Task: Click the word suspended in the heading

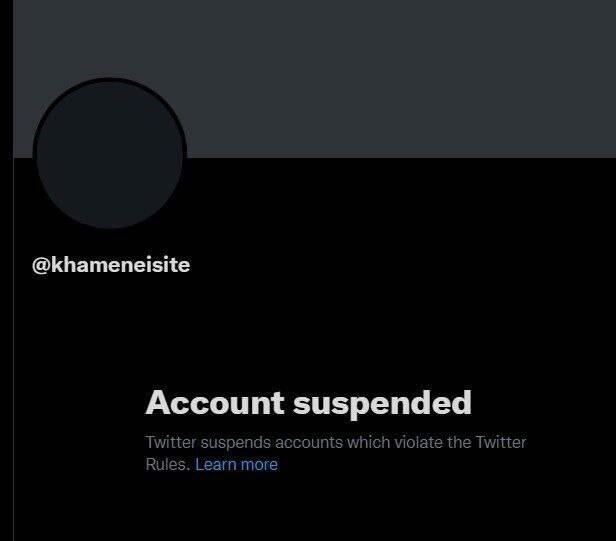Action: [x=382, y=403]
